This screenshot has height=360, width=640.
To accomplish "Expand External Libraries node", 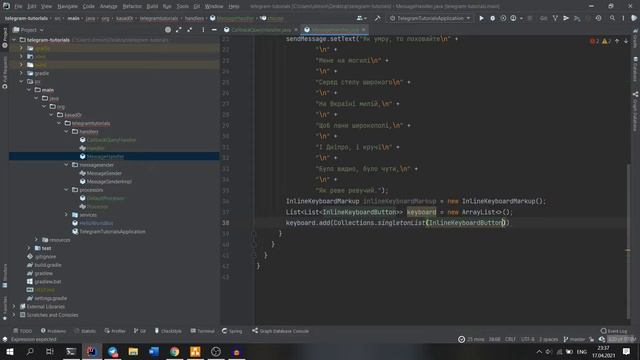I will (x=14, y=307).
